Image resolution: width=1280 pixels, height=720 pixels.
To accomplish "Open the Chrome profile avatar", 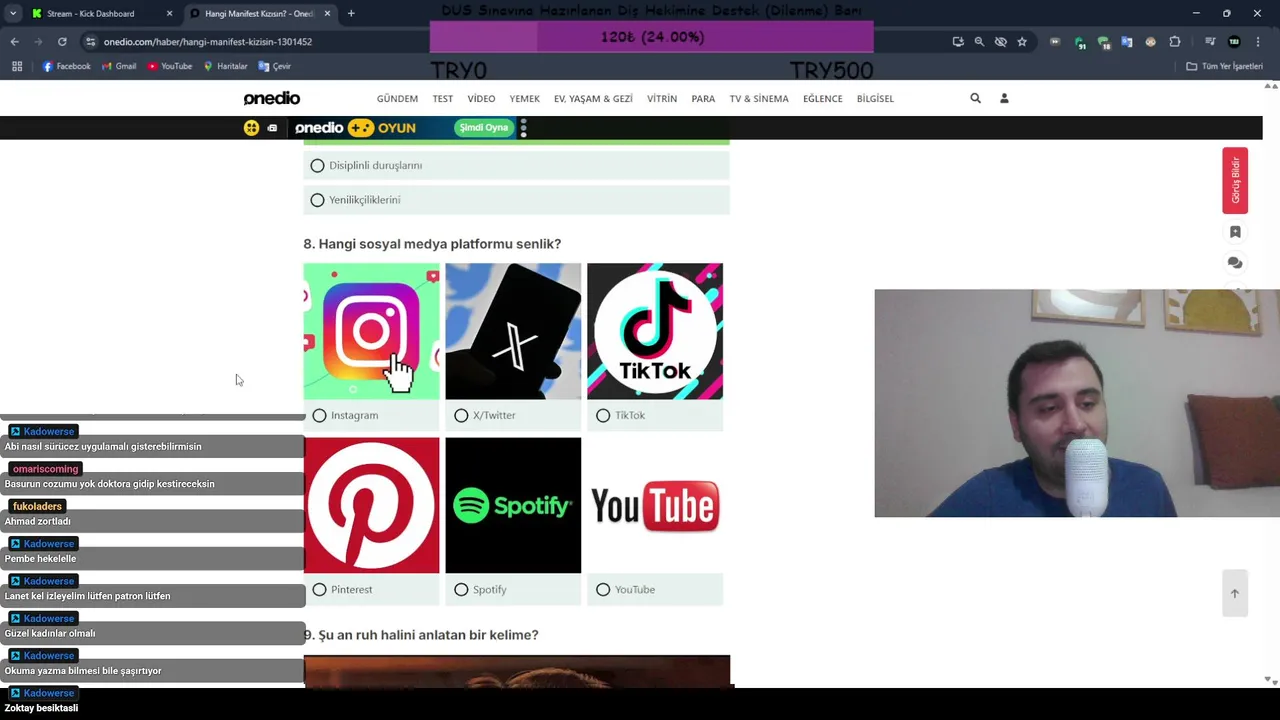I will (1234, 42).
